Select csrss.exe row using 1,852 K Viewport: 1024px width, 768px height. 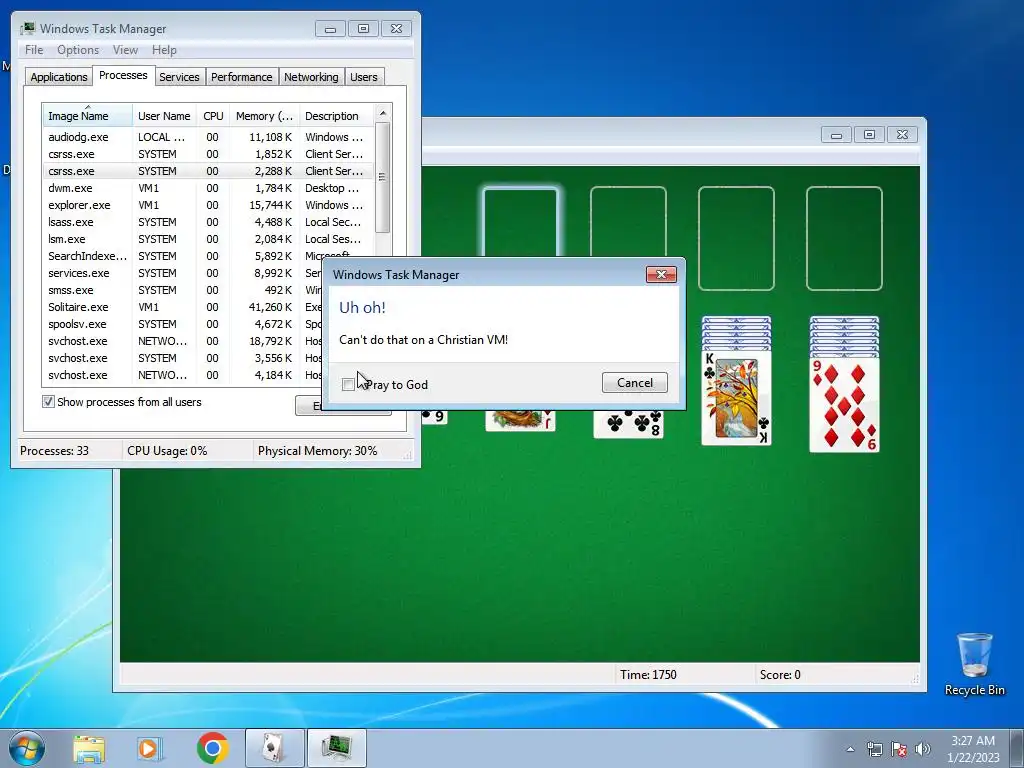click(x=208, y=154)
